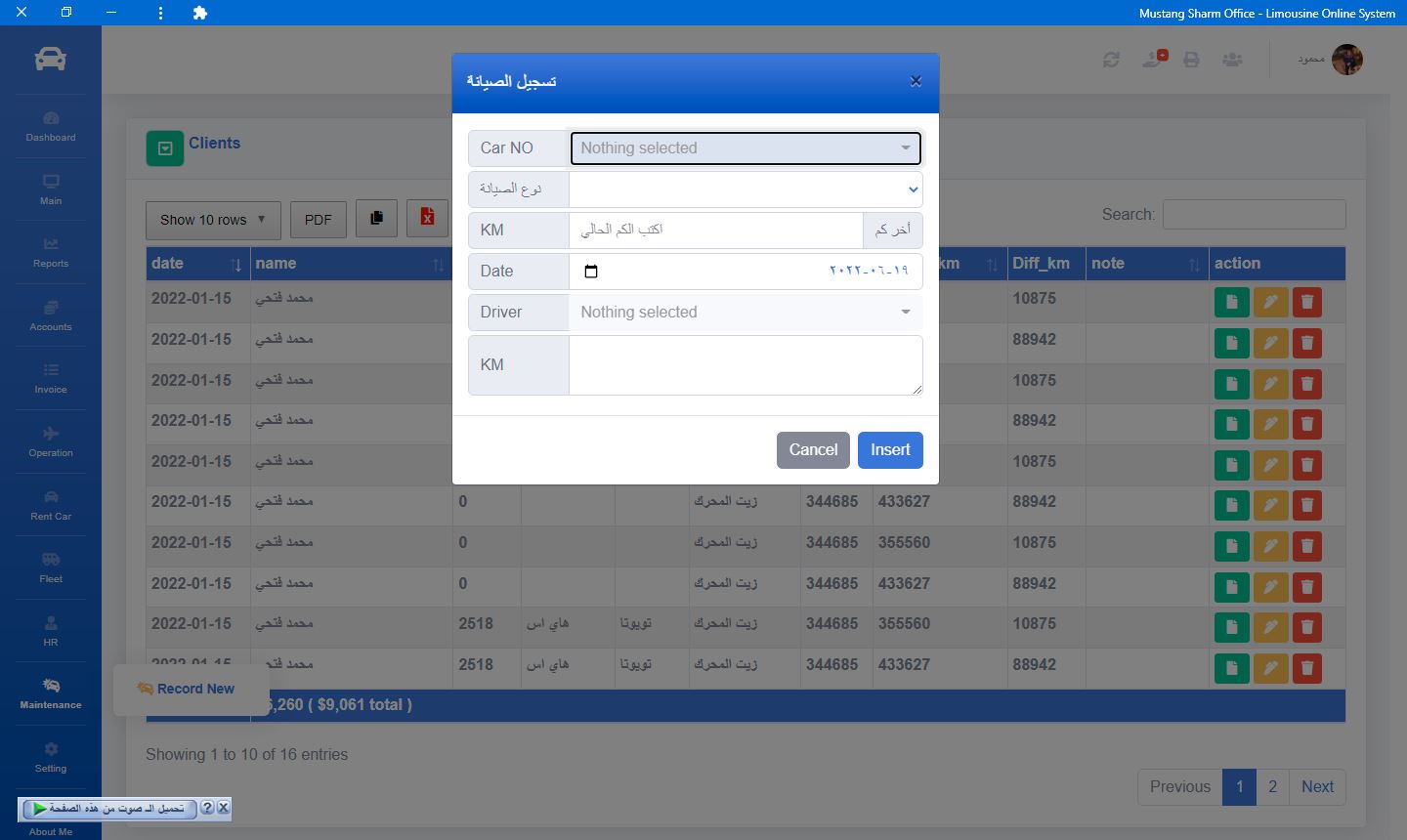Viewport: 1407px width, 840px height.
Task: Click the large KM notes textarea
Action: tap(745, 365)
